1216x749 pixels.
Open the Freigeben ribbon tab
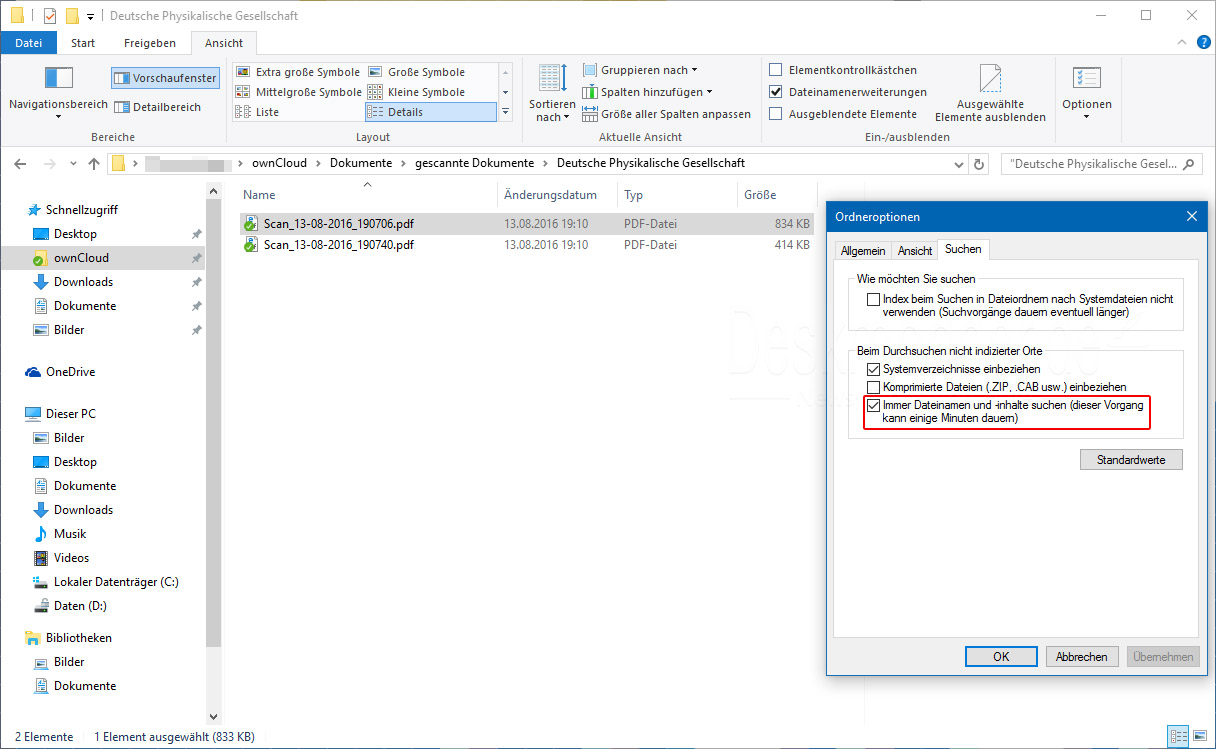150,43
